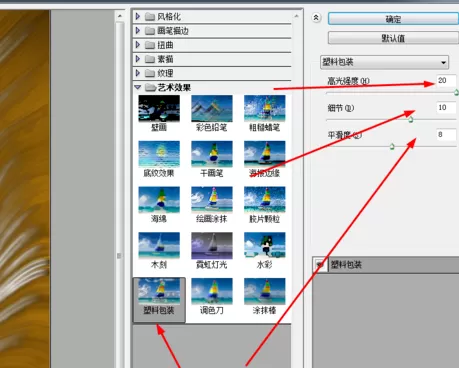Expand the 纹理 filter folder
The height and width of the screenshot is (368, 459).
(x=138, y=73)
